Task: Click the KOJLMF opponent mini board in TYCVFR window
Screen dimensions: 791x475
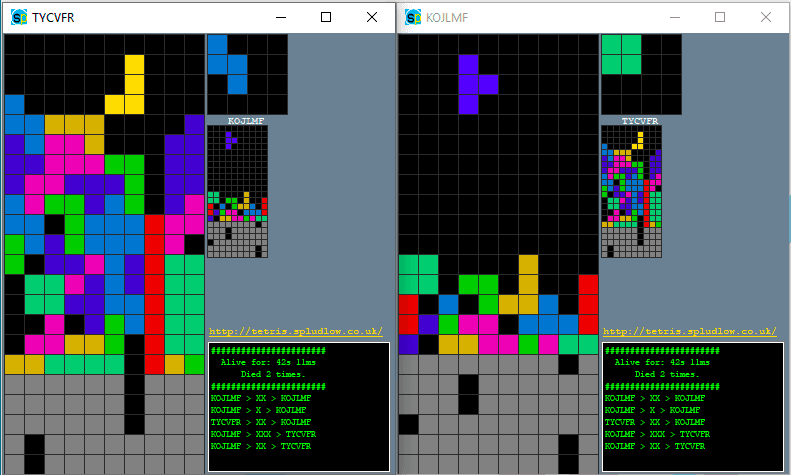Action: (238, 192)
